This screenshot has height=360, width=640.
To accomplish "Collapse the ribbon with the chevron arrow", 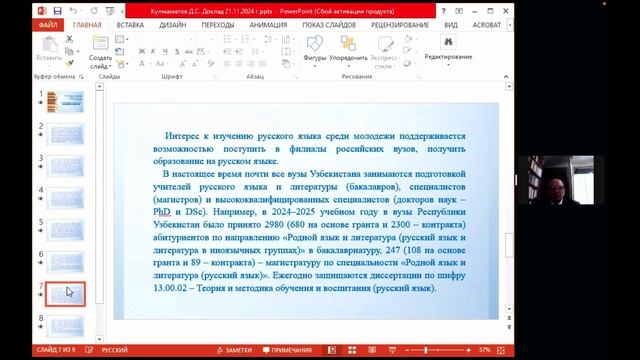I will click(x=506, y=76).
